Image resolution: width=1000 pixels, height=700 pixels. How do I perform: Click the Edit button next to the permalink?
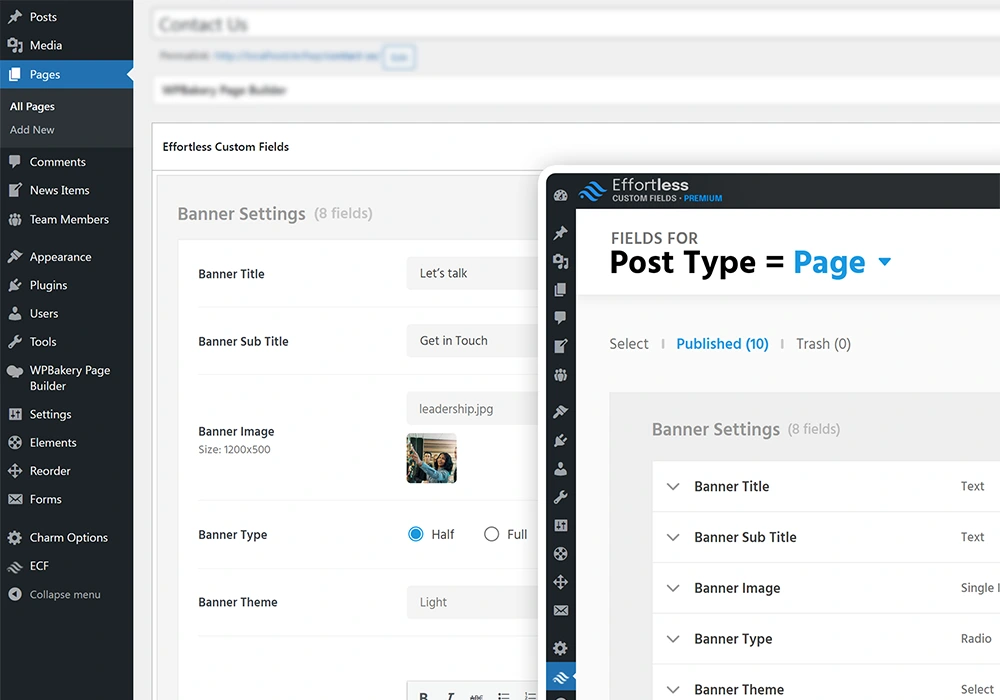(398, 57)
